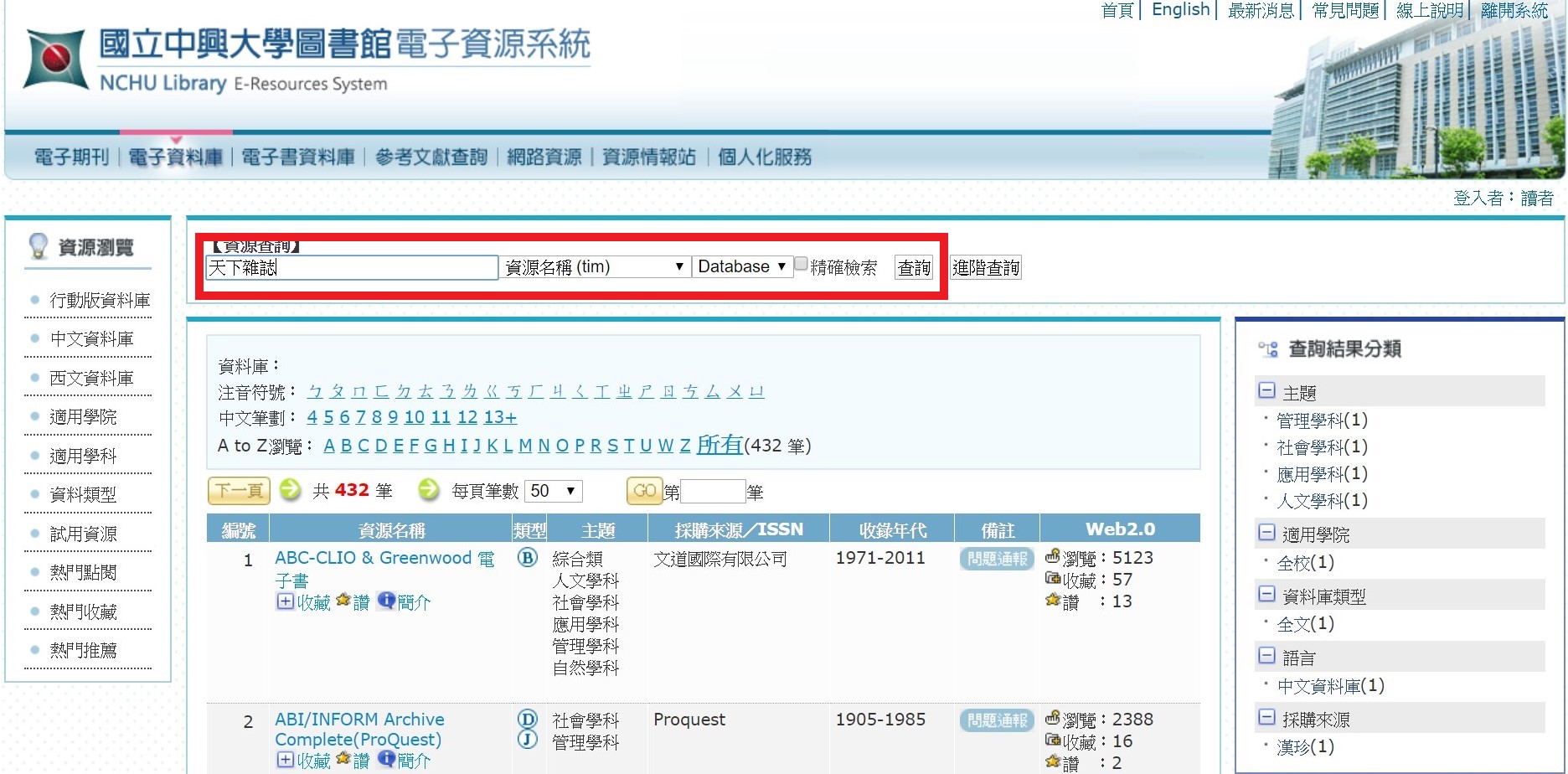The width and height of the screenshot is (1568, 774).
Task: Click the green arrow next to 下一頁
Action: tap(290, 489)
